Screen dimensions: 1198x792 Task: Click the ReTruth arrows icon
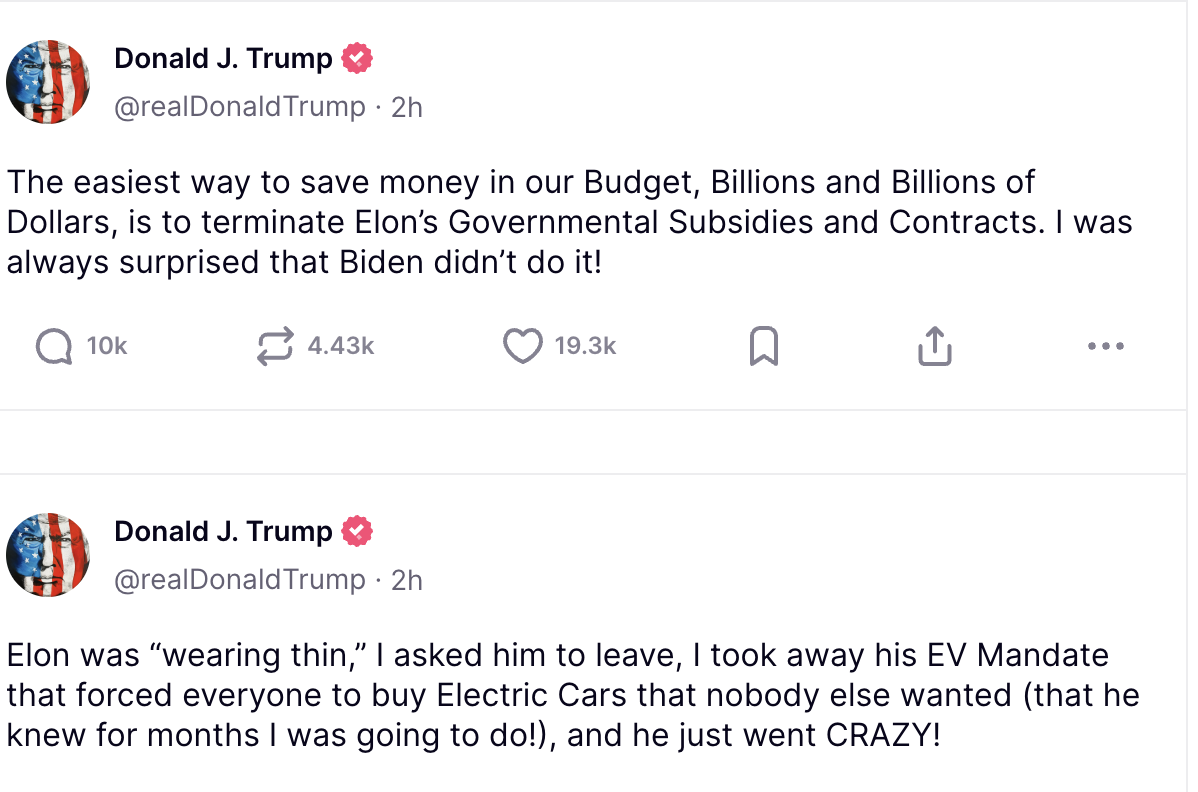point(275,347)
